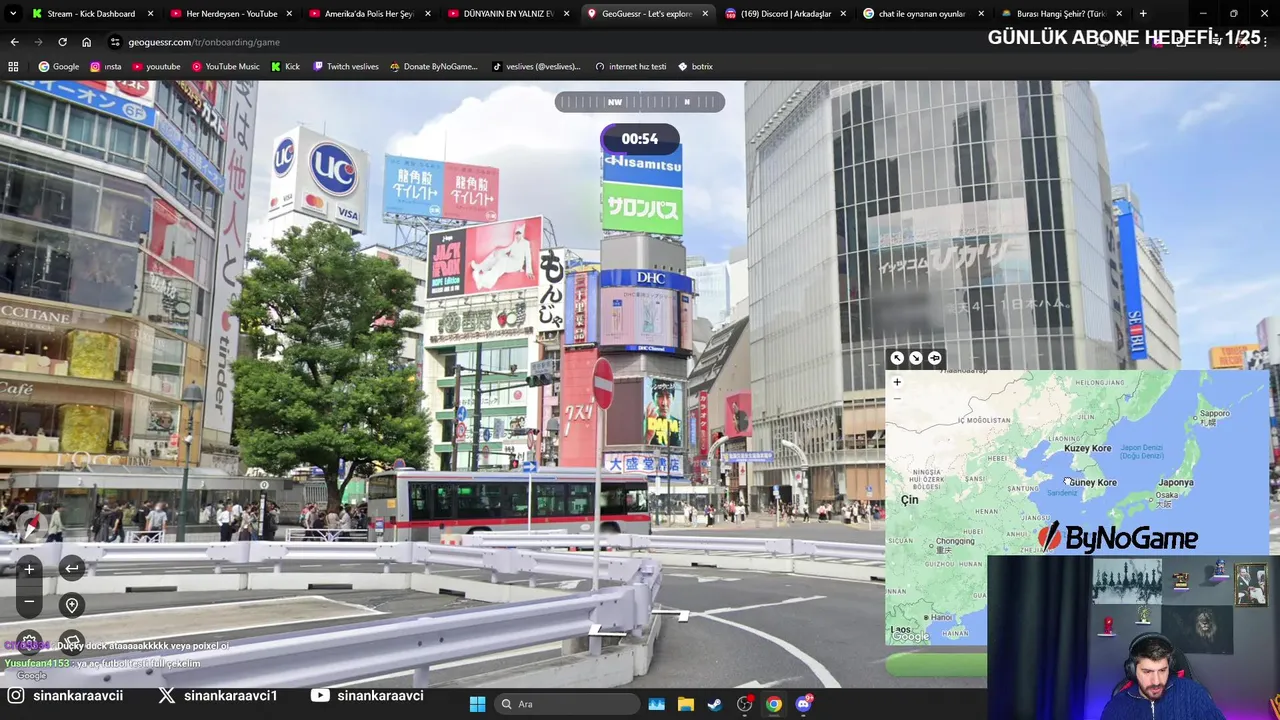
Task: Zoom in the street view panorama
Action: coord(29,569)
